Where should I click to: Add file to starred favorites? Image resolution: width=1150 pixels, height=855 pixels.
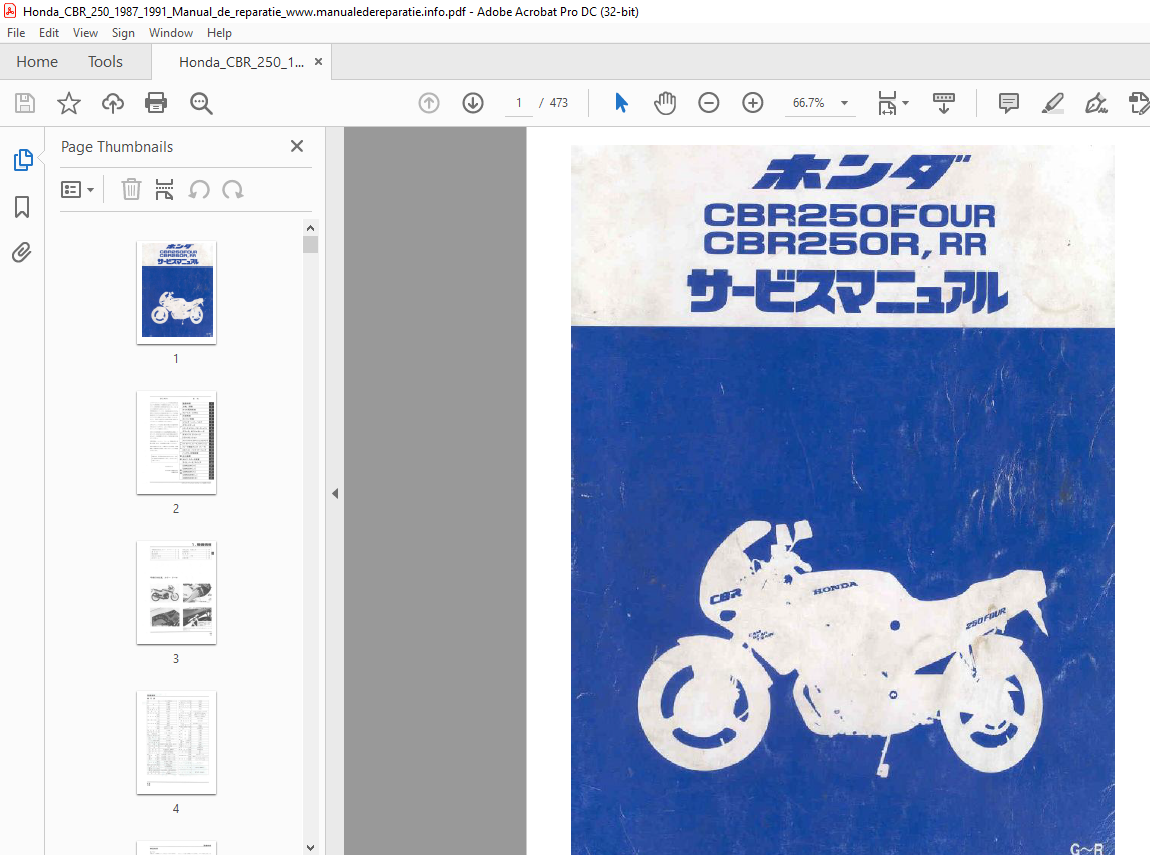click(69, 103)
